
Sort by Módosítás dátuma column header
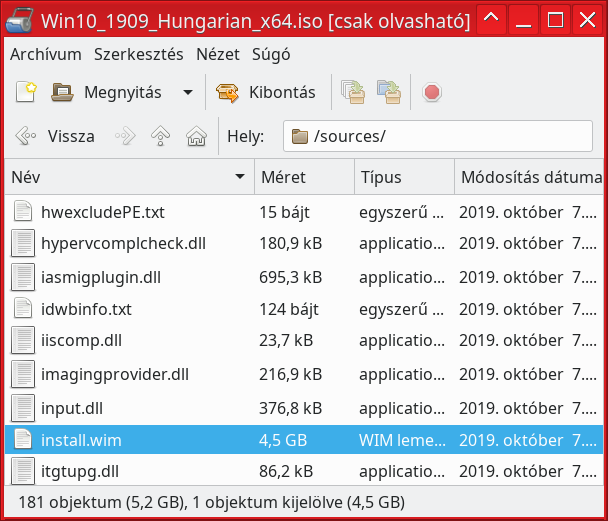tap(529, 177)
